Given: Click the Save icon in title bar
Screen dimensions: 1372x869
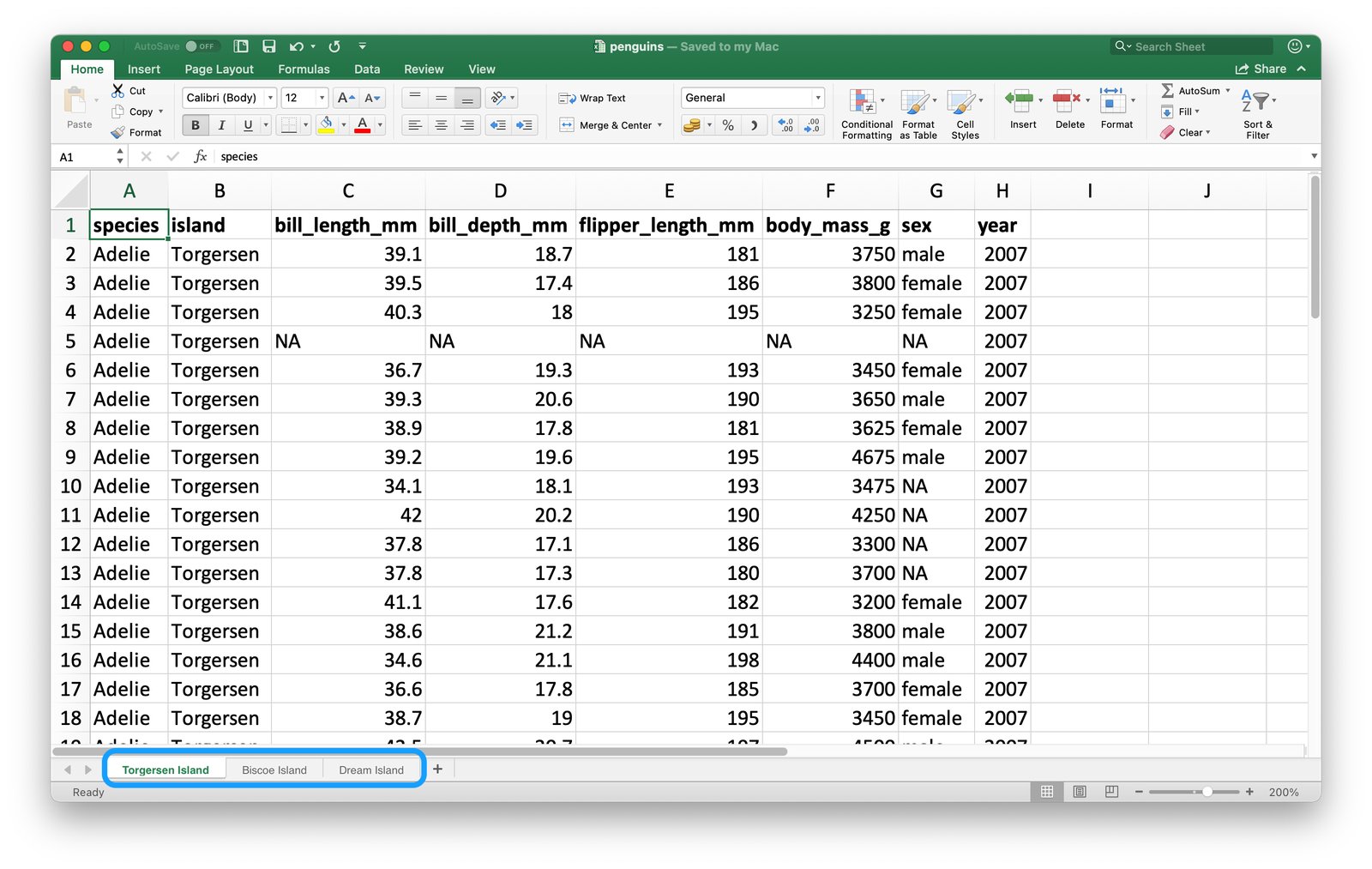Looking at the screenshot, I should click(x=269, y=46).
